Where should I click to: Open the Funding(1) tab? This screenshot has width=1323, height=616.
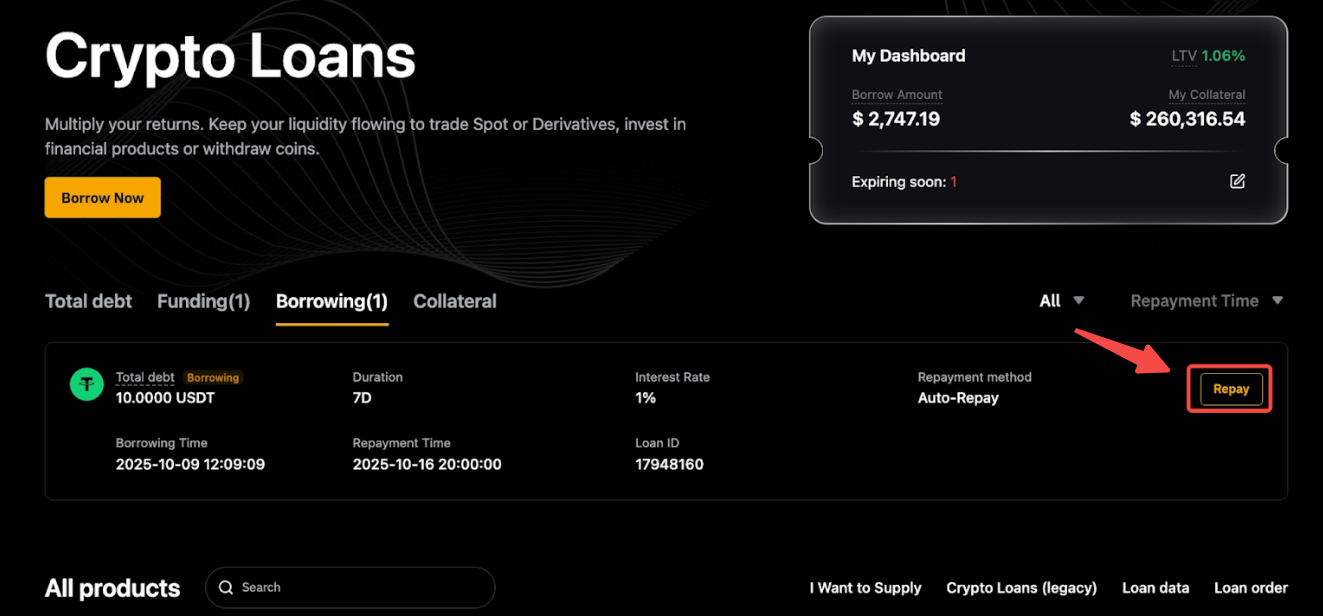[x=203, y=301]
